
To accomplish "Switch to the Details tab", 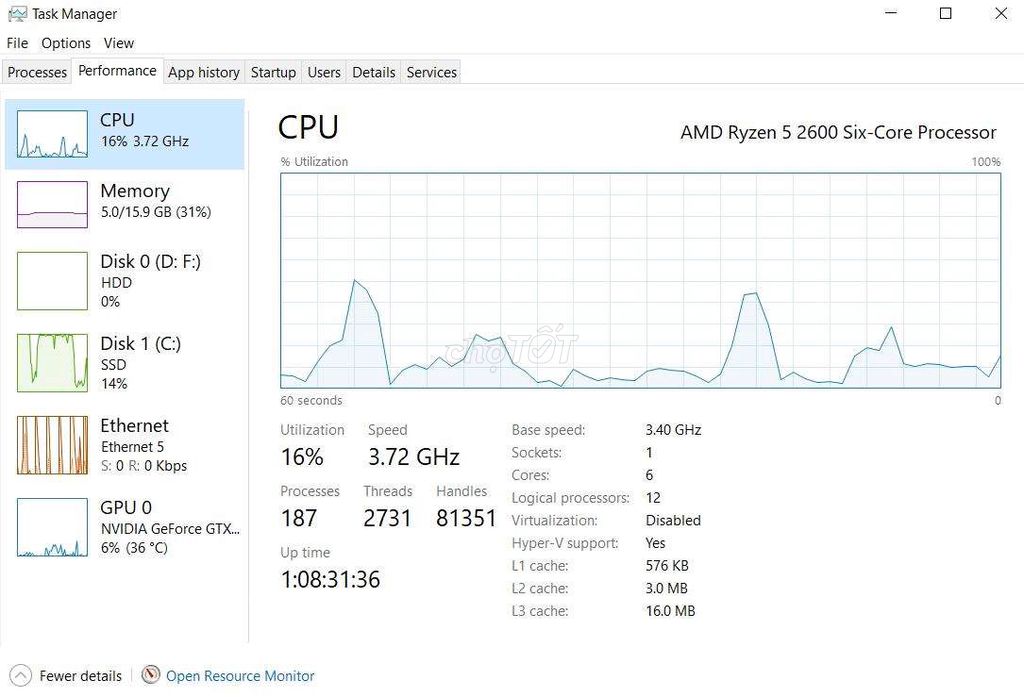I will 373,71.
